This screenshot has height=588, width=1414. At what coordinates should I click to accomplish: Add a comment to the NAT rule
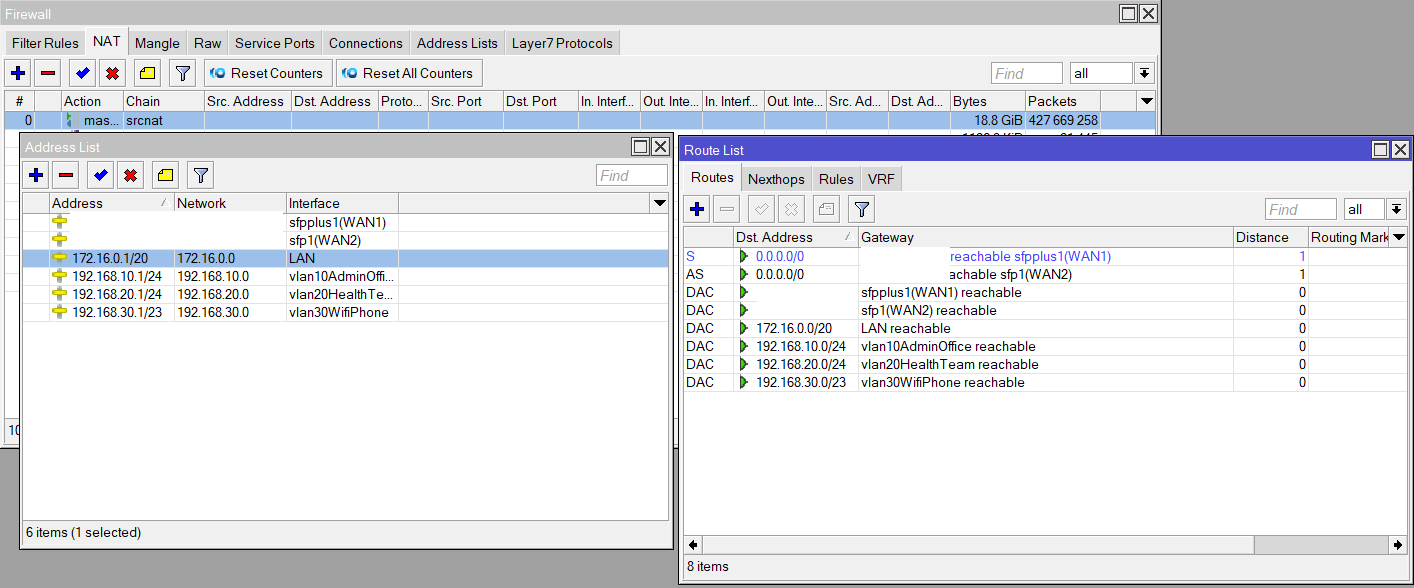pyautogui.click(x=145, y=72)
